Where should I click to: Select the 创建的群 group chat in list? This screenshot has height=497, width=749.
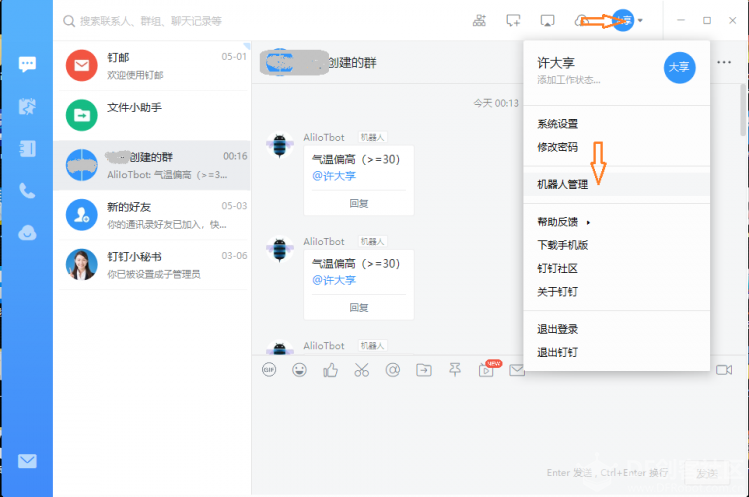pyautogui.click(x=152, y=165)
